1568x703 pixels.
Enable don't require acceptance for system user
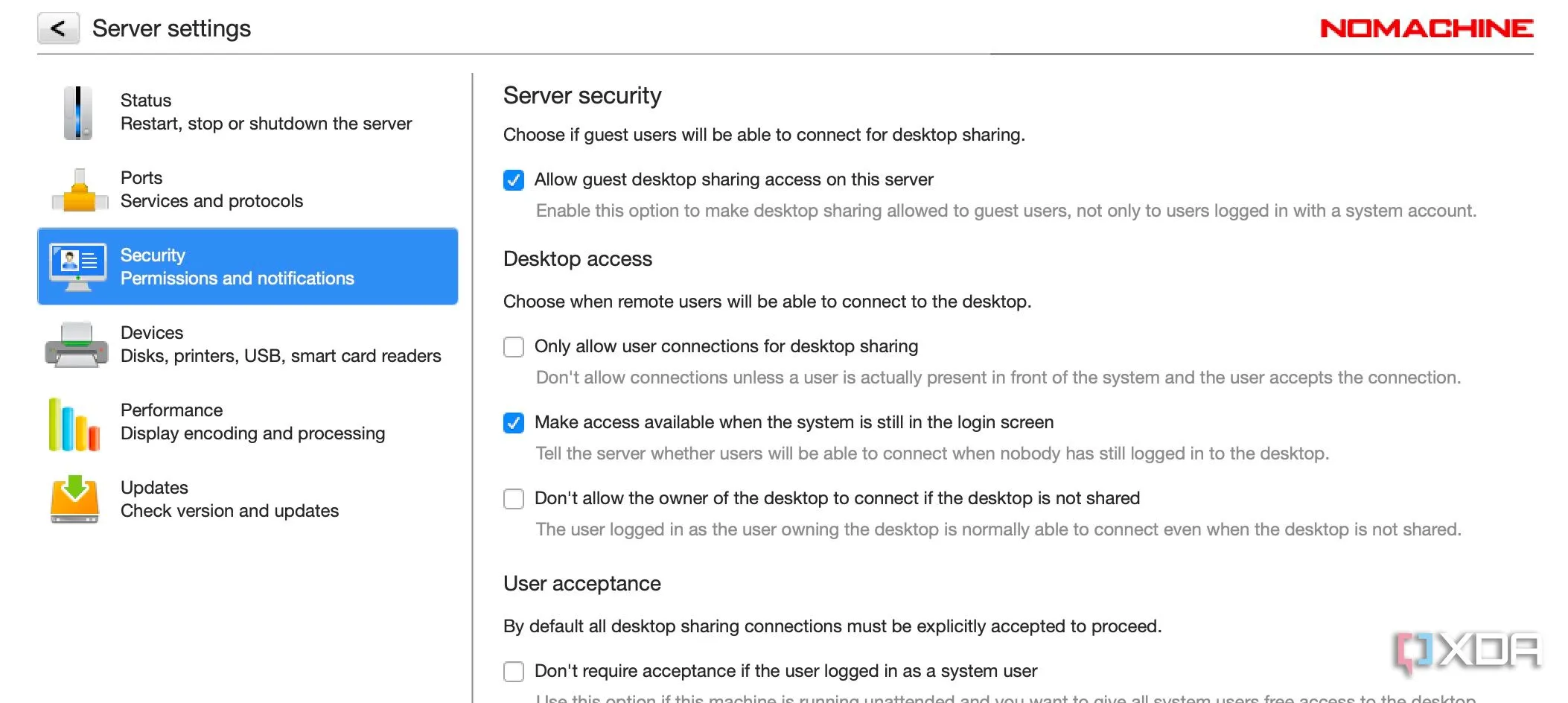(514, 672)
